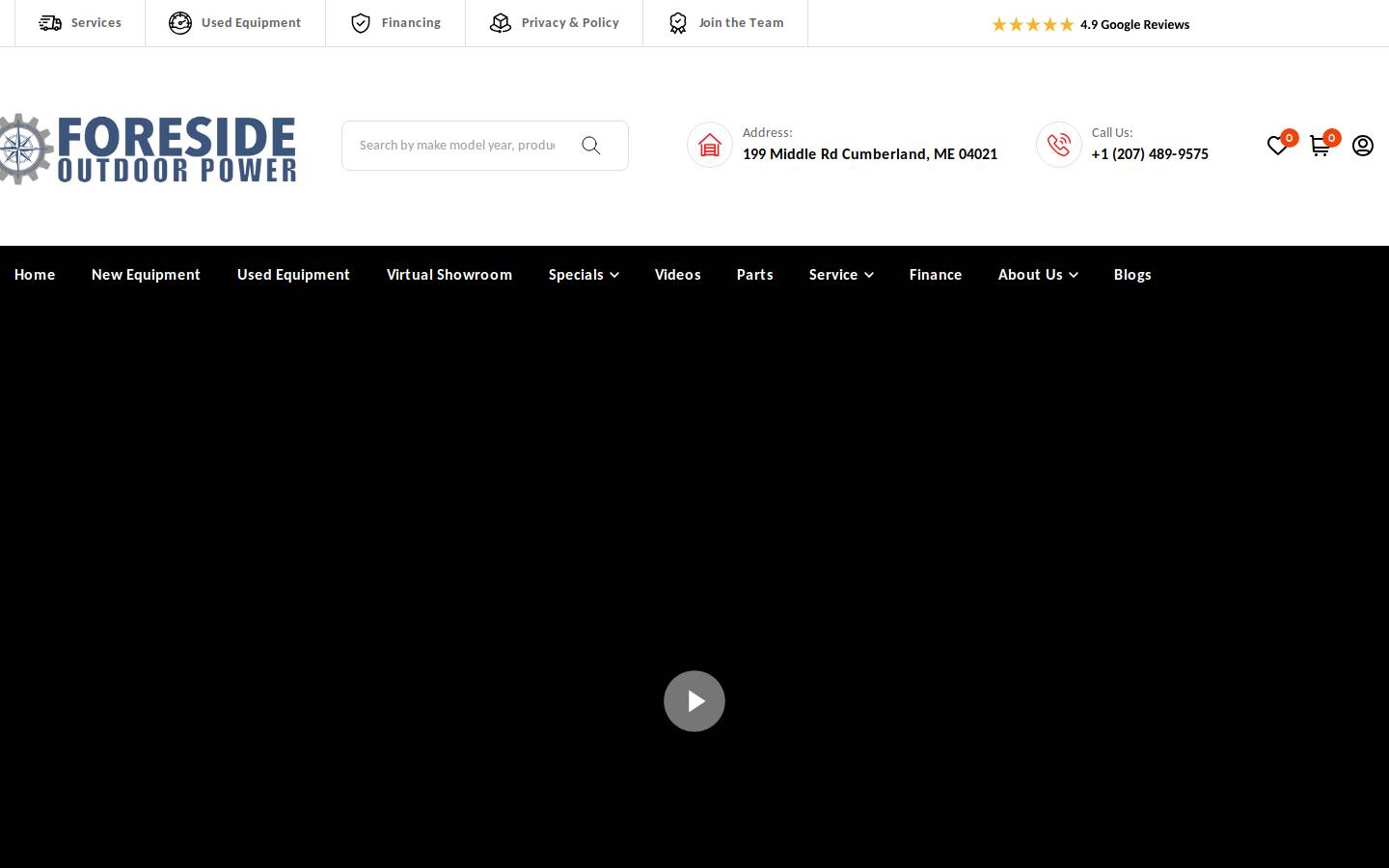Click the Foreside Outdoor Power logo
The height and width of the screenshot is (868, 1389).
pos(149,149)
